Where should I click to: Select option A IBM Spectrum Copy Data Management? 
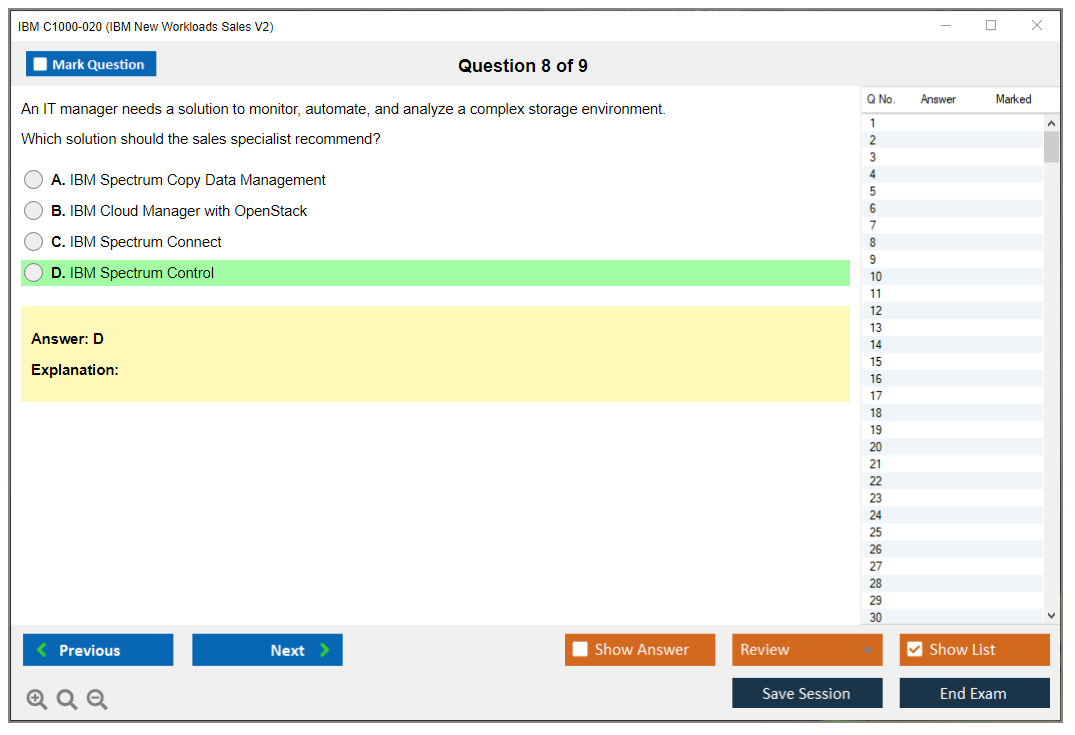click(x=34, y=180)
